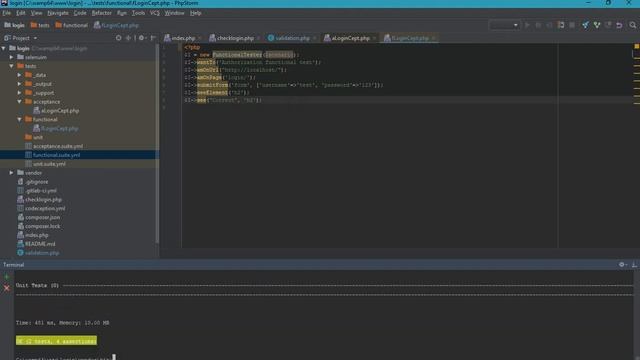Select aLoginCept.php in project tree
Screen dimensions: 640x360
point(56,111)
